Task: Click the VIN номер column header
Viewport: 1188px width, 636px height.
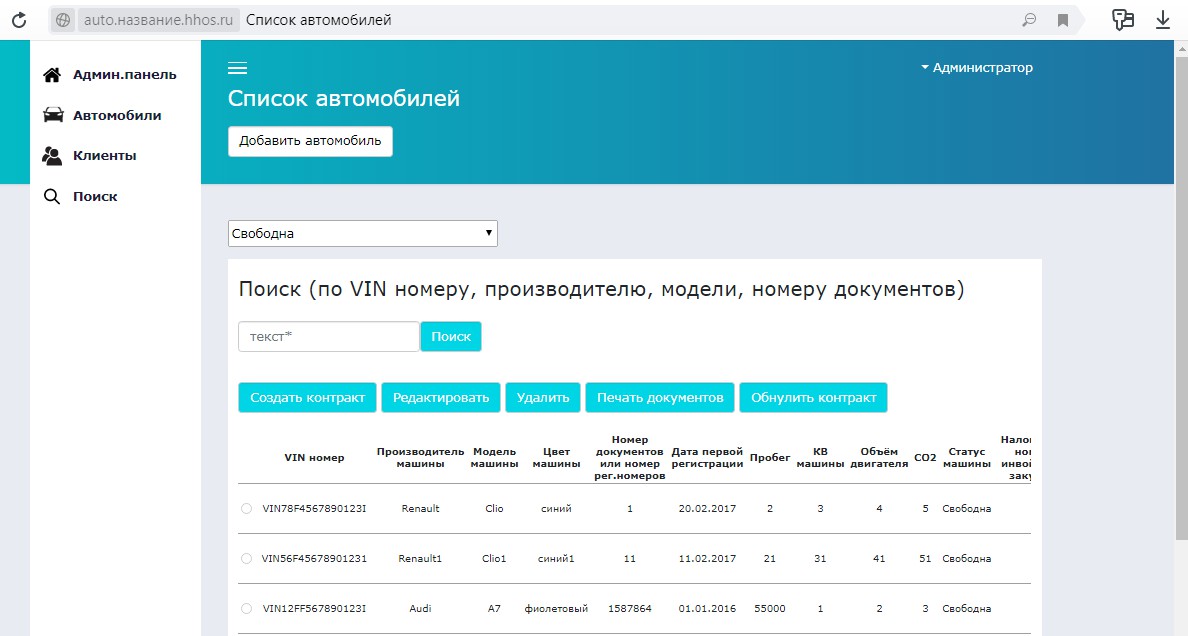Action: coord(314,458)
